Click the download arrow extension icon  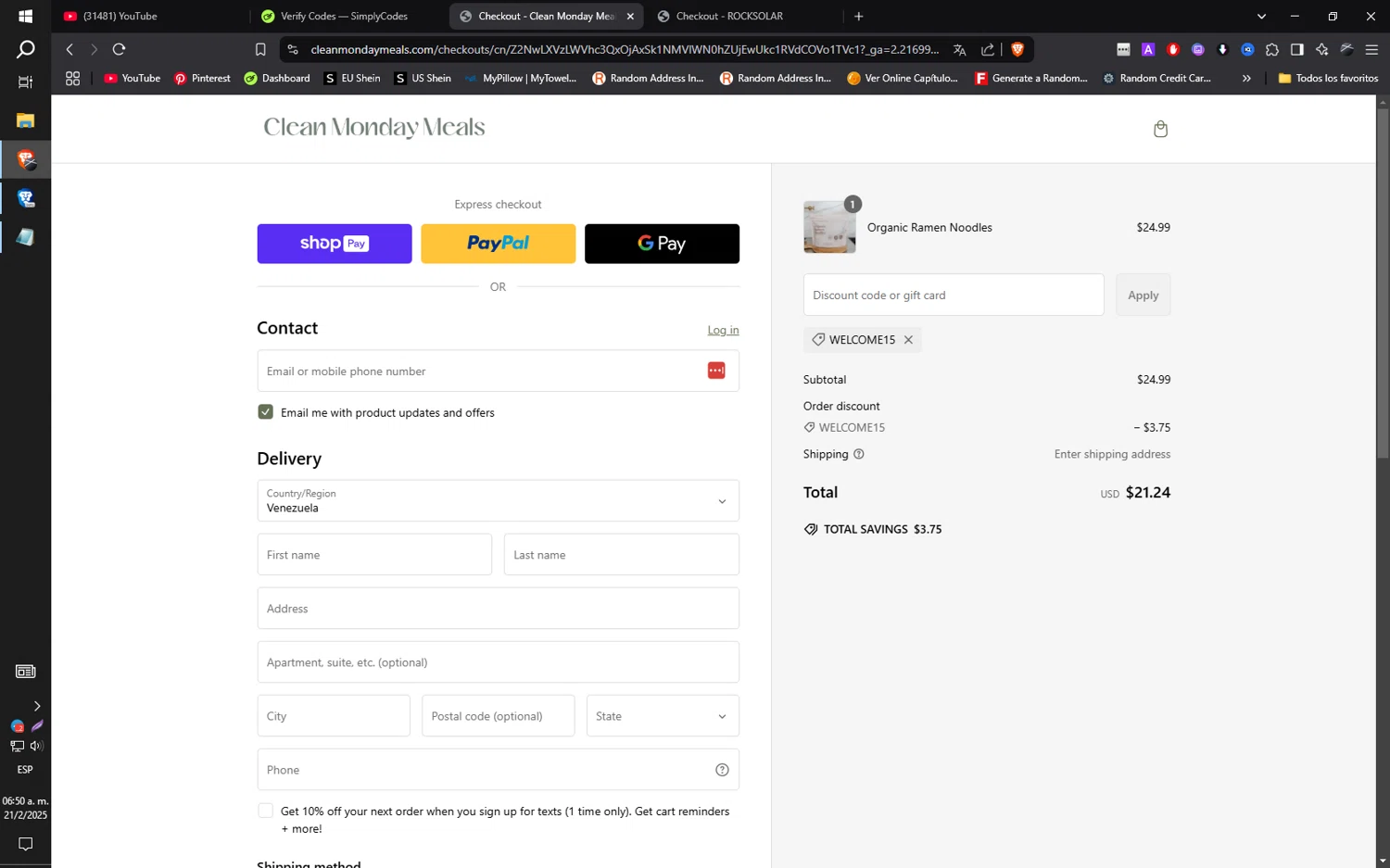pyautogui.click(x=1222, y=50)
